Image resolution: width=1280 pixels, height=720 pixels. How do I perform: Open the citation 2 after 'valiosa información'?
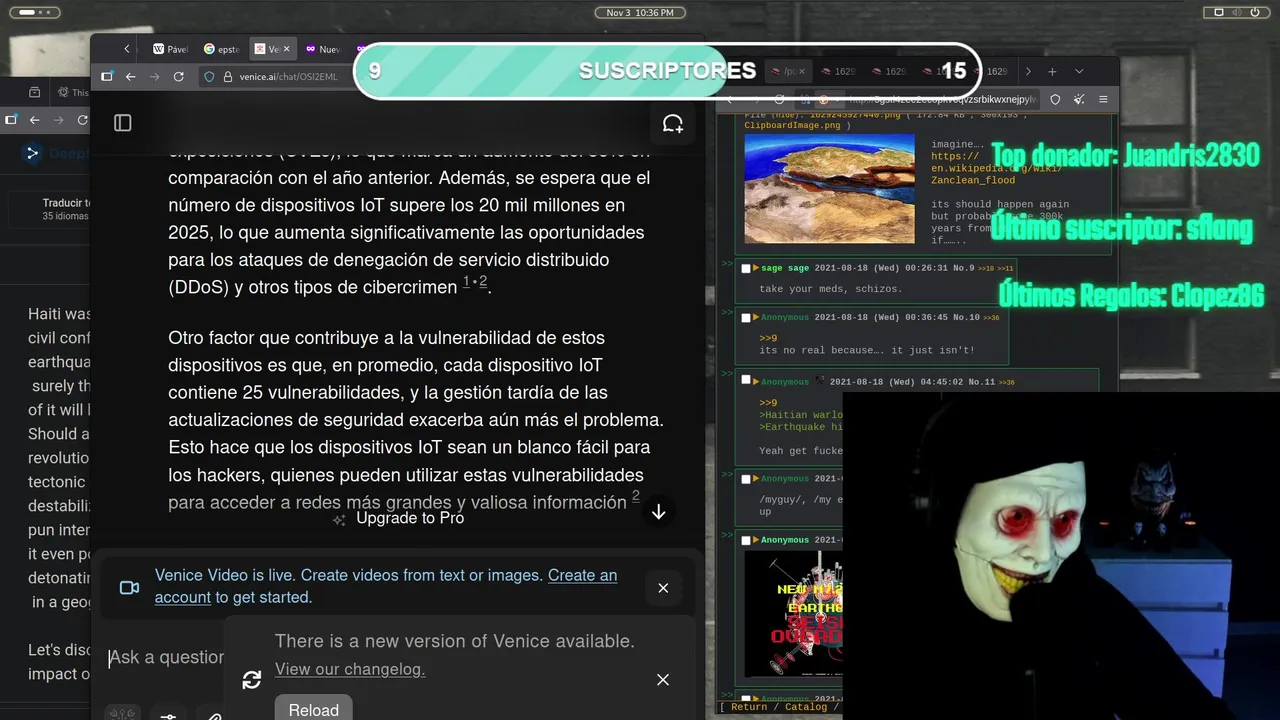[x=635, y=496]
